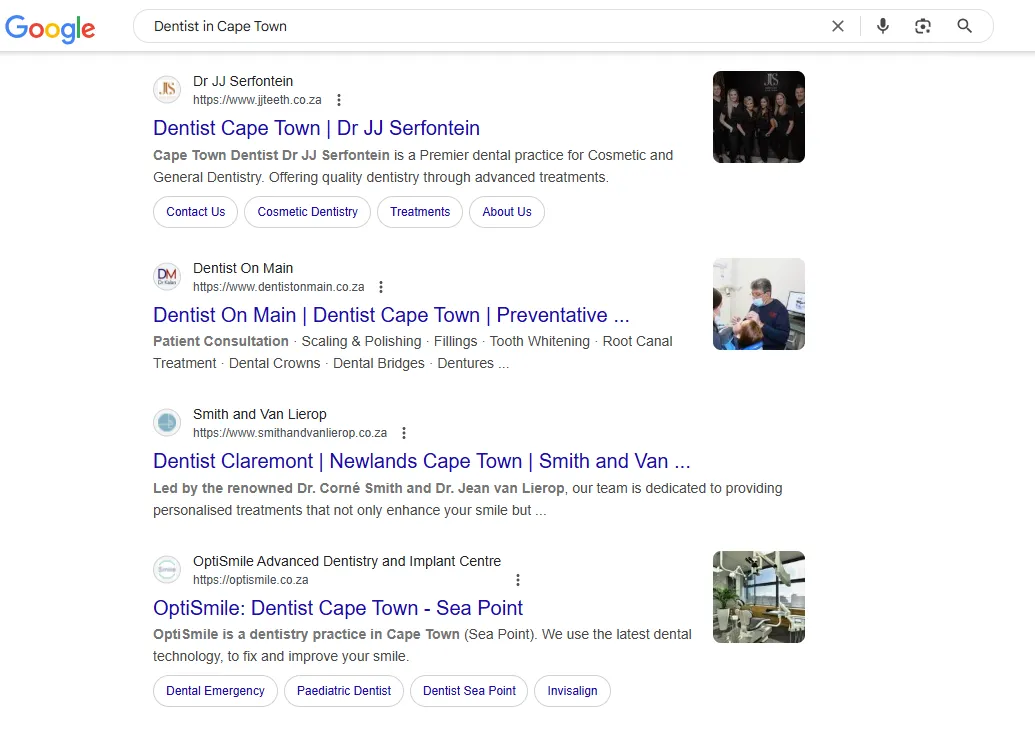Click the https://www.dentistonmain.co.za URL text
1035x732 pixels.
tap(279, 287)
